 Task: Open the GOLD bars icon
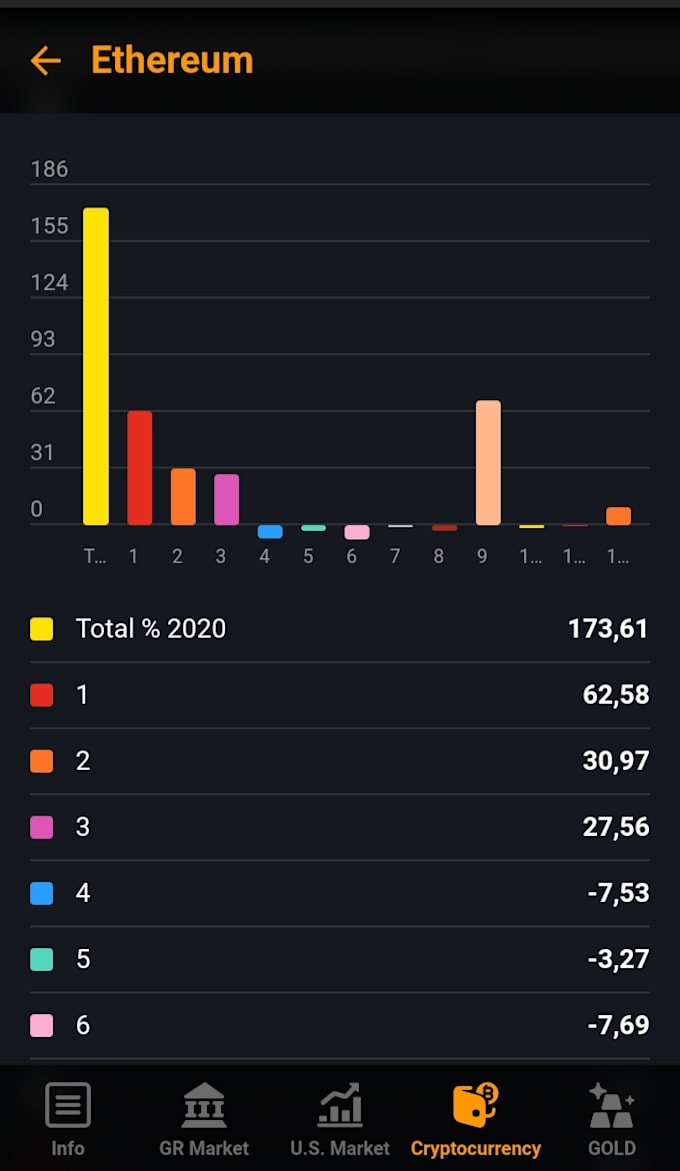[611, 1106]
